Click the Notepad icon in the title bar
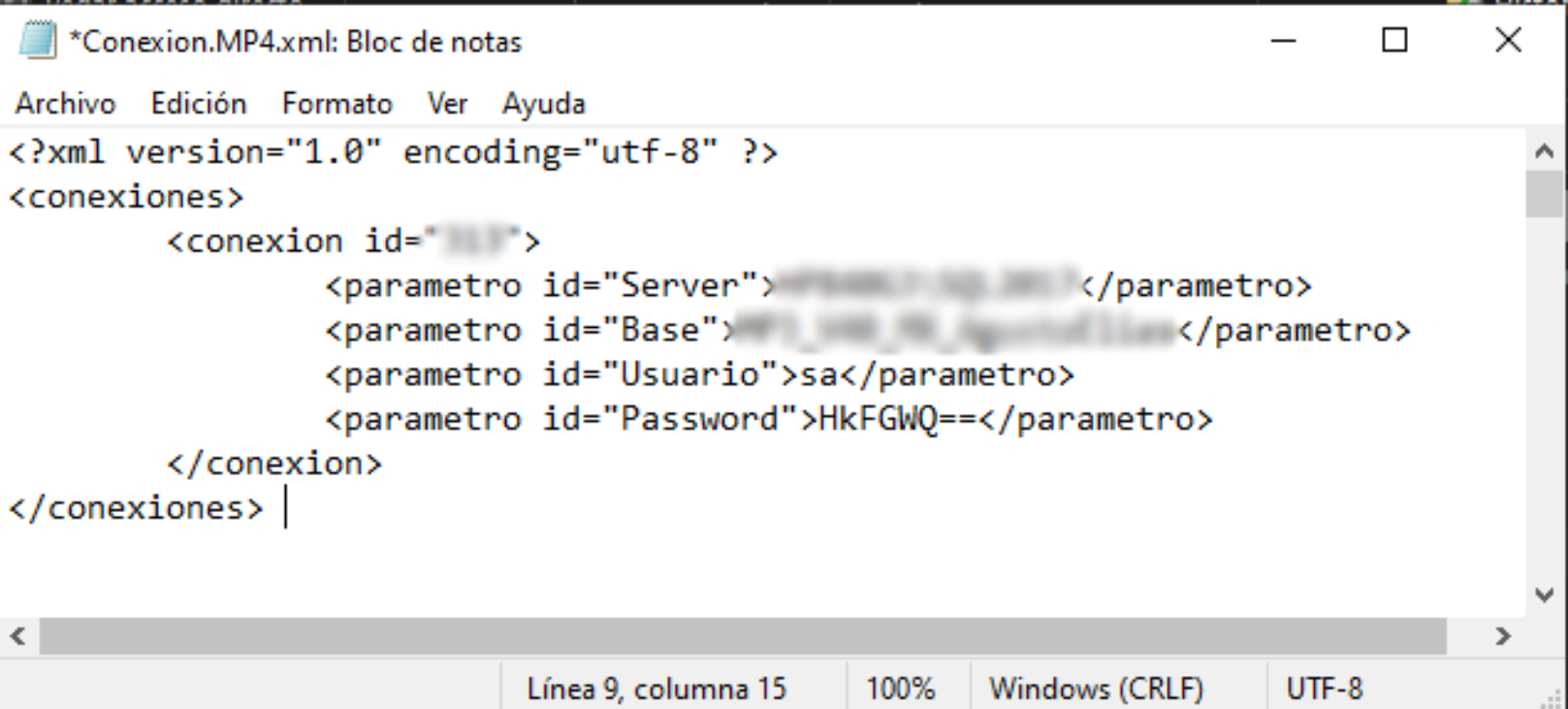1568x709 pixels. tap(38, 41)
